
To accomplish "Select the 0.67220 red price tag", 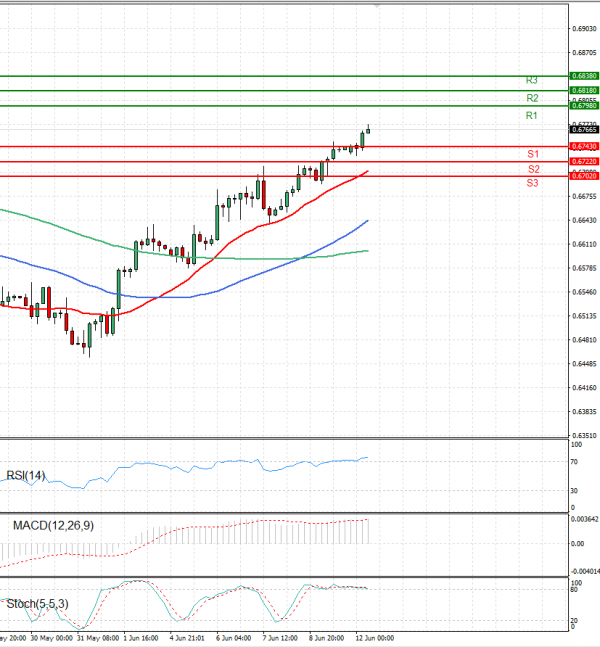I will coord(584,161).
